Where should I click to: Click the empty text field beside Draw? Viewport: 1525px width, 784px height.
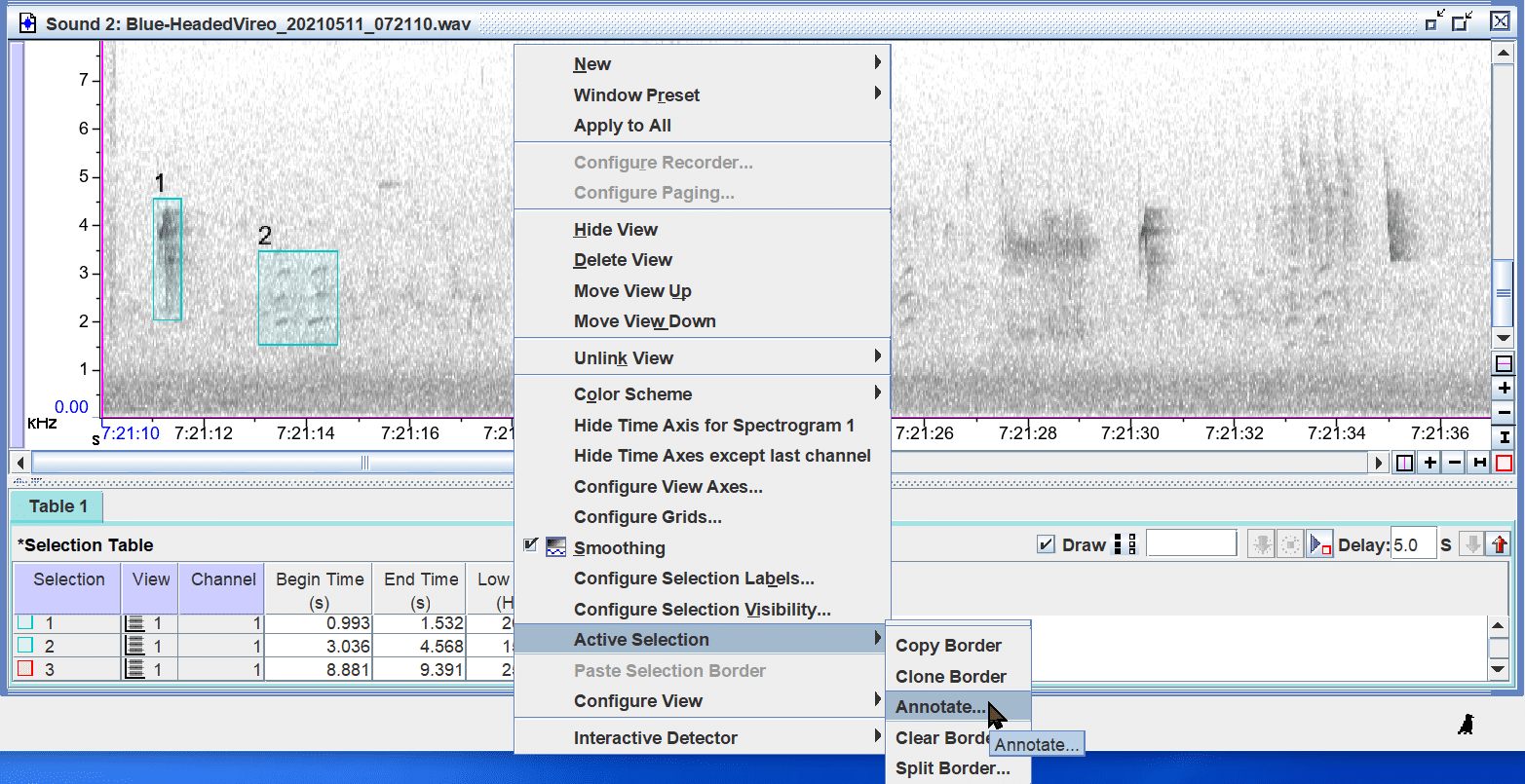(x=1192, y=543)
